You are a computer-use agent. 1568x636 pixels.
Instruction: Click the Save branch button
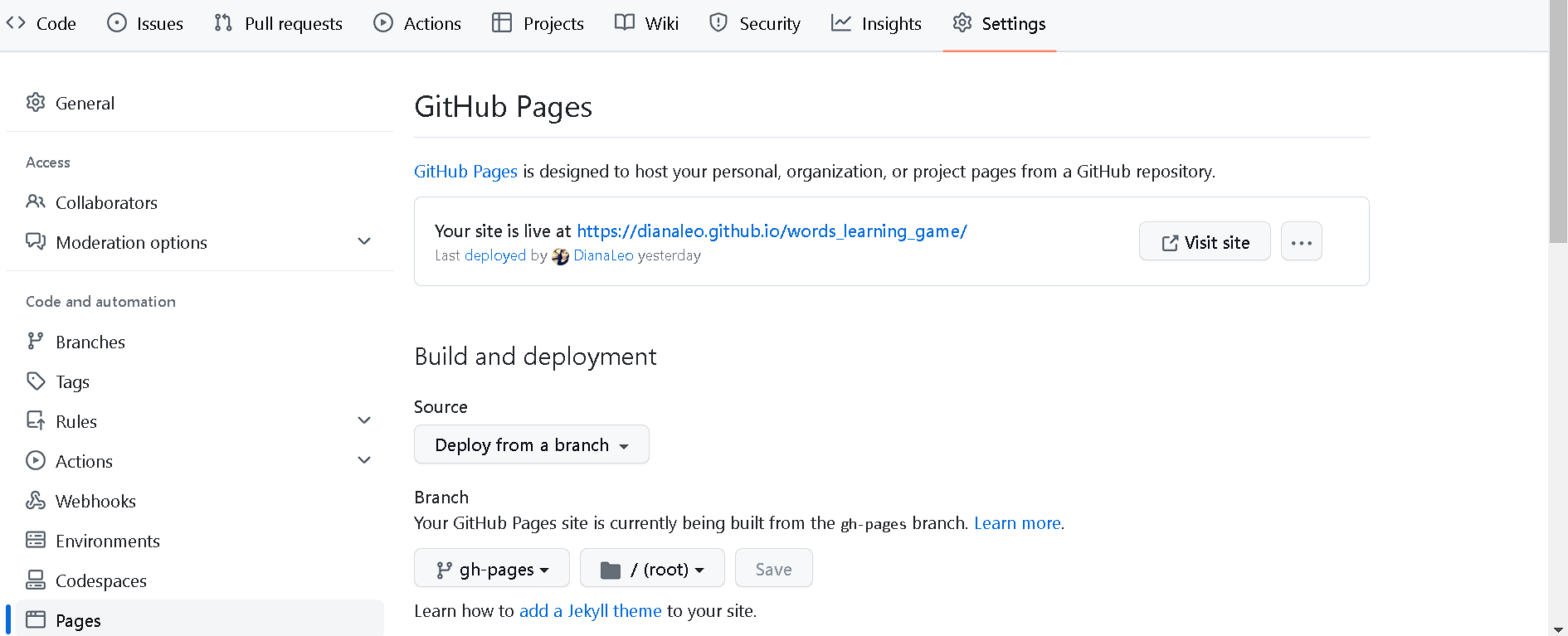pyautogui.click(x=774, y=568)
